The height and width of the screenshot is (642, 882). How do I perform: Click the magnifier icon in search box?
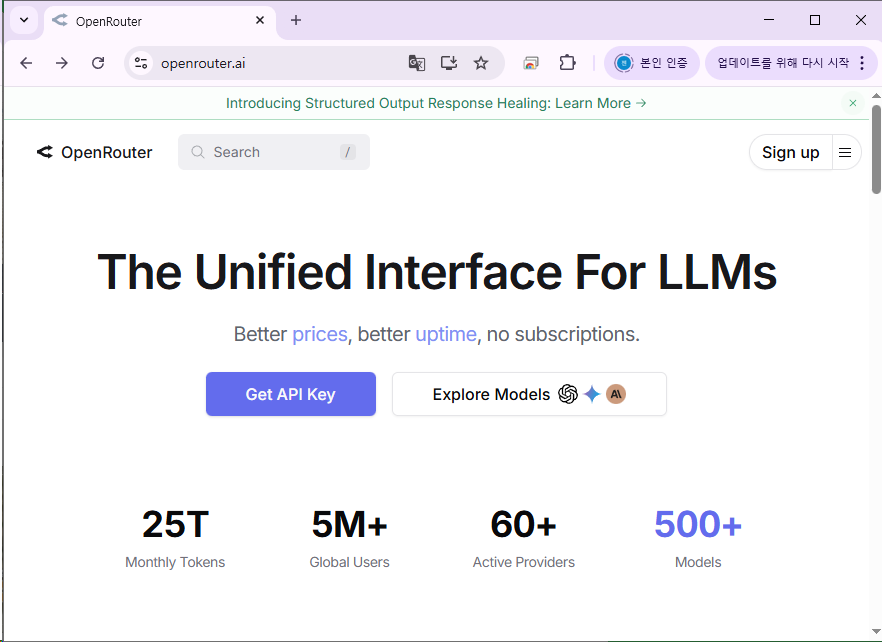[x=197, y=152]
